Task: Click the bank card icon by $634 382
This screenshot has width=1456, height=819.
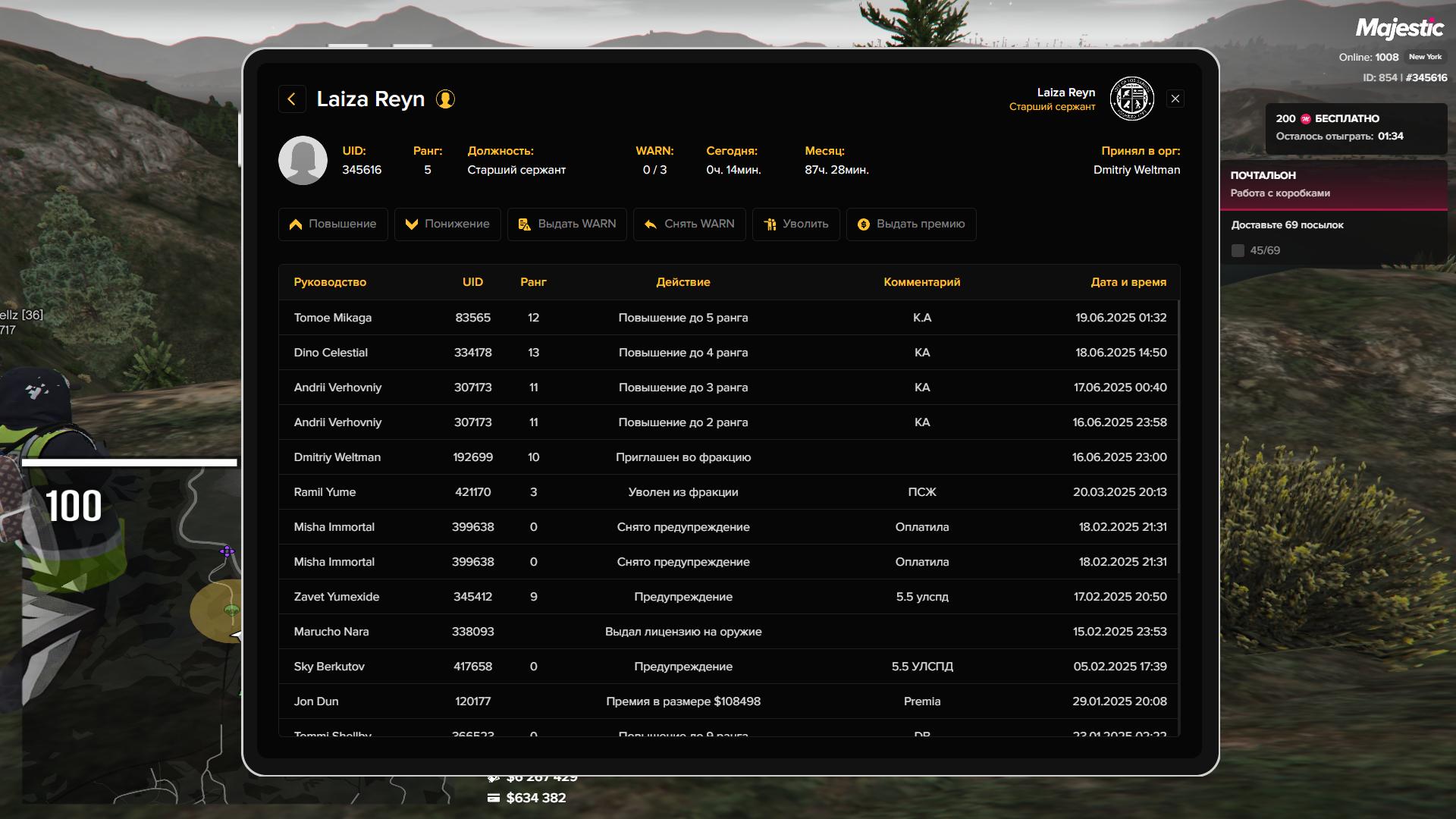Action: click(x=494, y=798)
